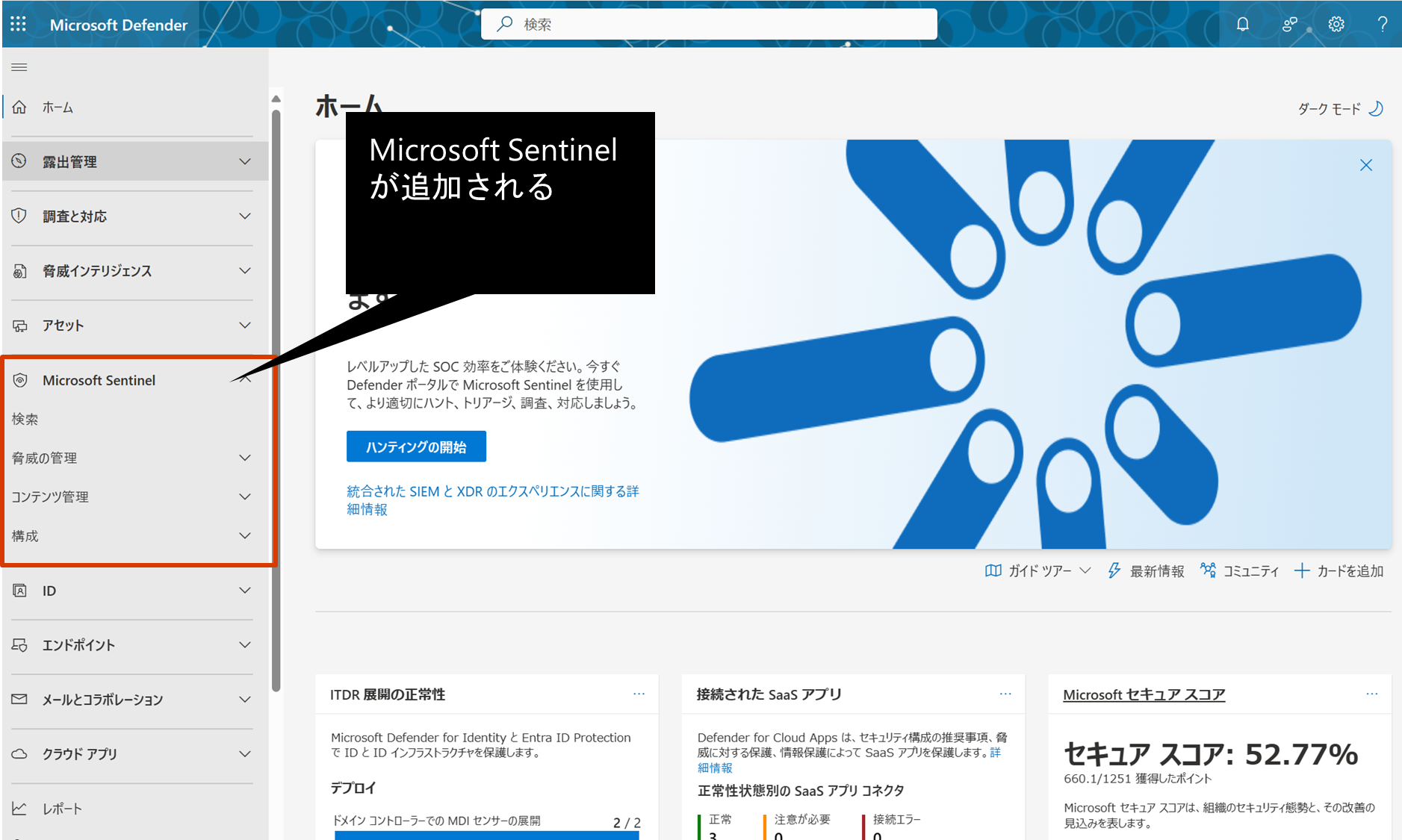The width and height of the screenshot is (1402, 840).
Task: Open the notifications bell
Action: (x=1242, y=23)
